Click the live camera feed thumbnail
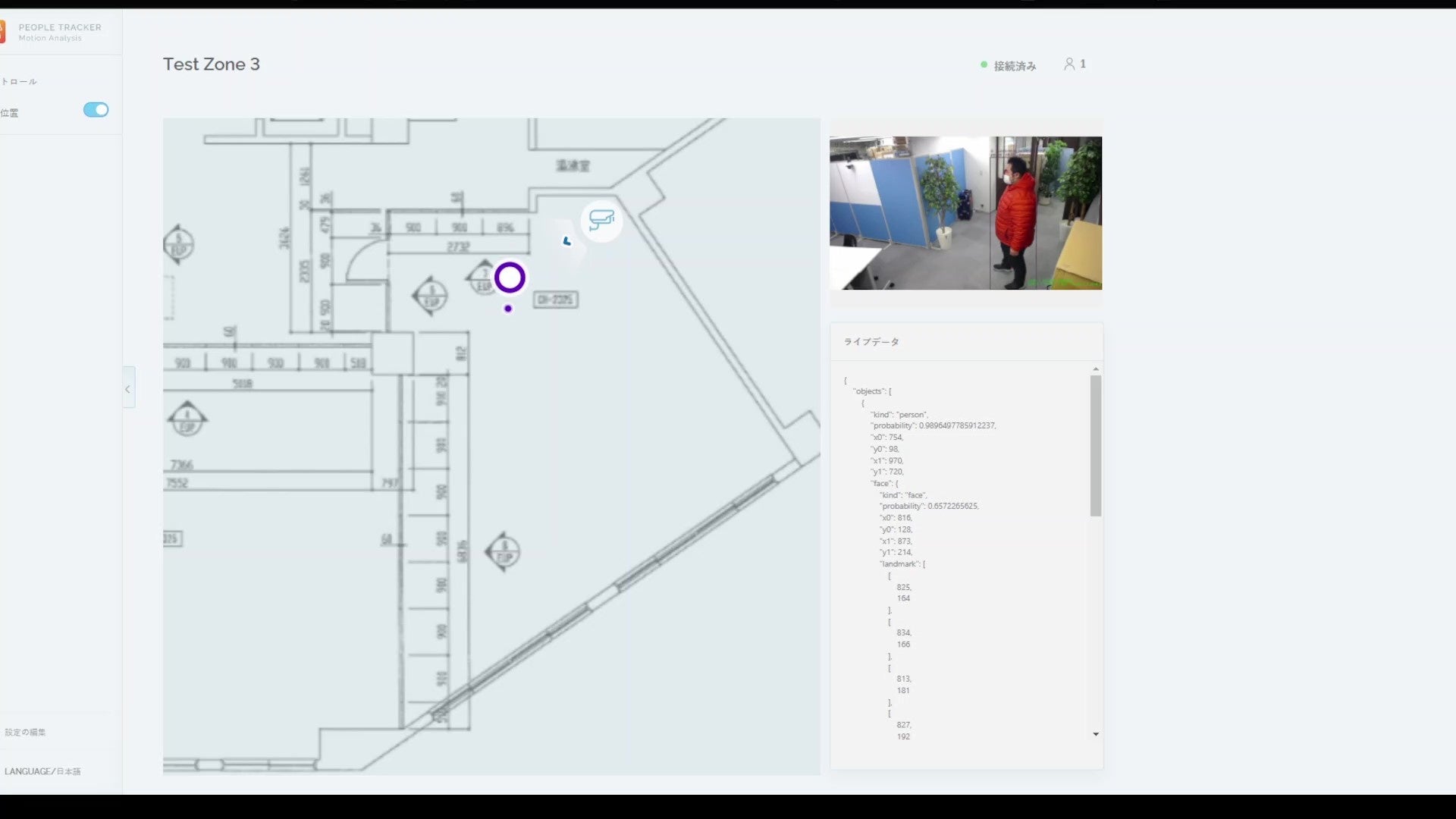This screenshot has height=819, width=1456. 965,213
